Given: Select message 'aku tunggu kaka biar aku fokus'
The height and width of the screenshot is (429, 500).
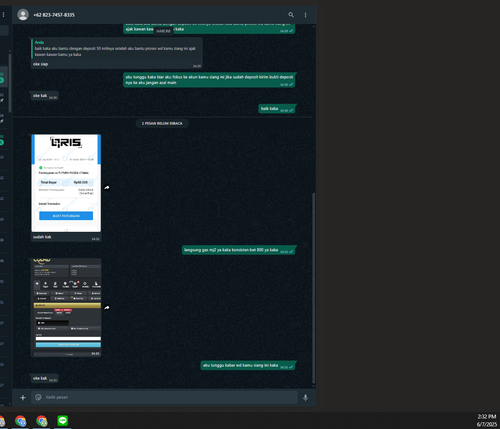Looking at the screenshot, I should (209, 80).
